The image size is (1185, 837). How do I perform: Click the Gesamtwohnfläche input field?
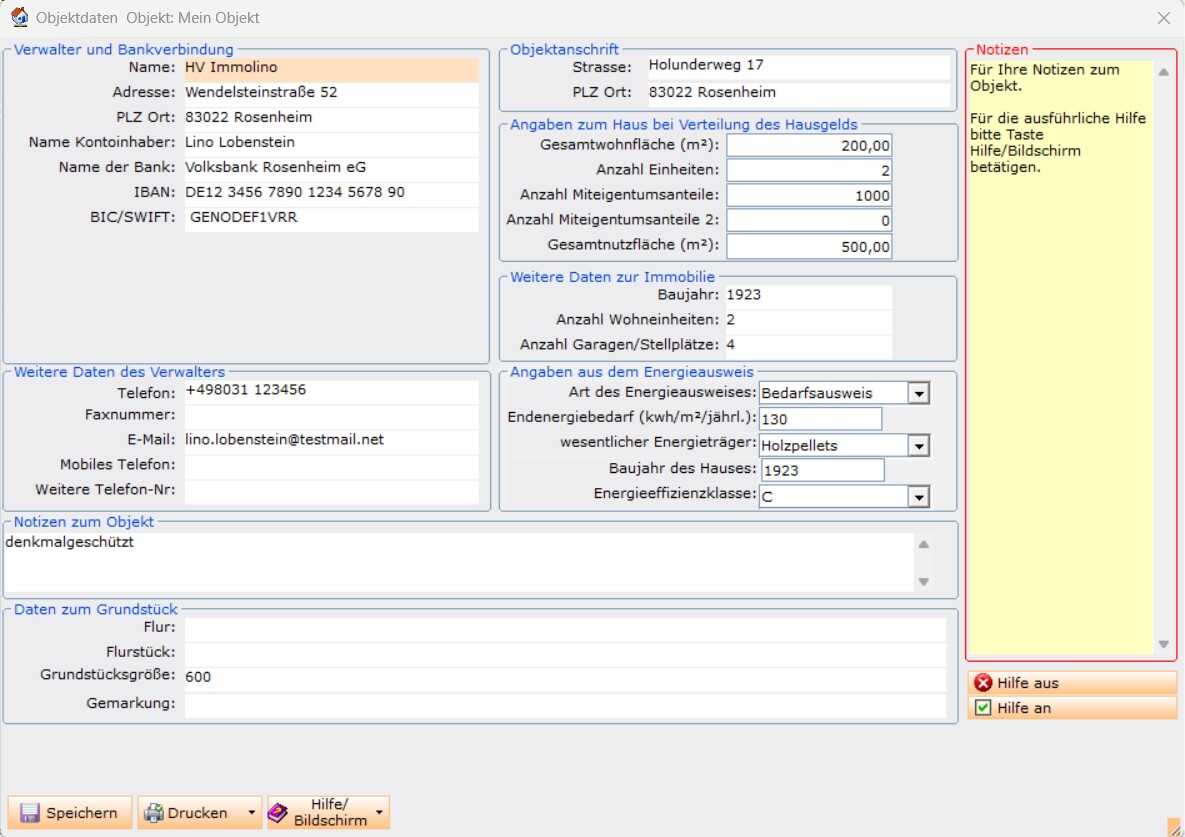tap(809, 145)
